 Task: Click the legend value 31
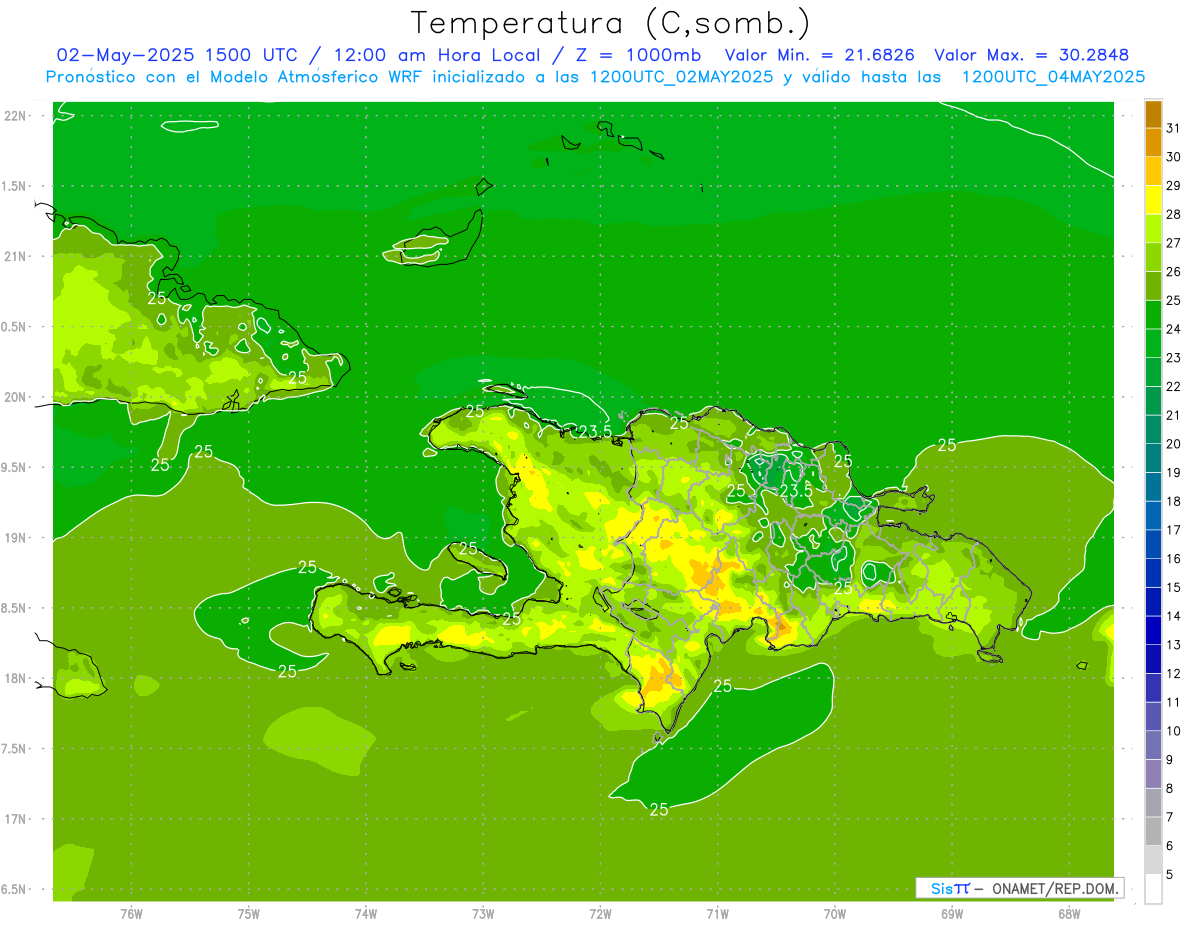pos(1174,128)
